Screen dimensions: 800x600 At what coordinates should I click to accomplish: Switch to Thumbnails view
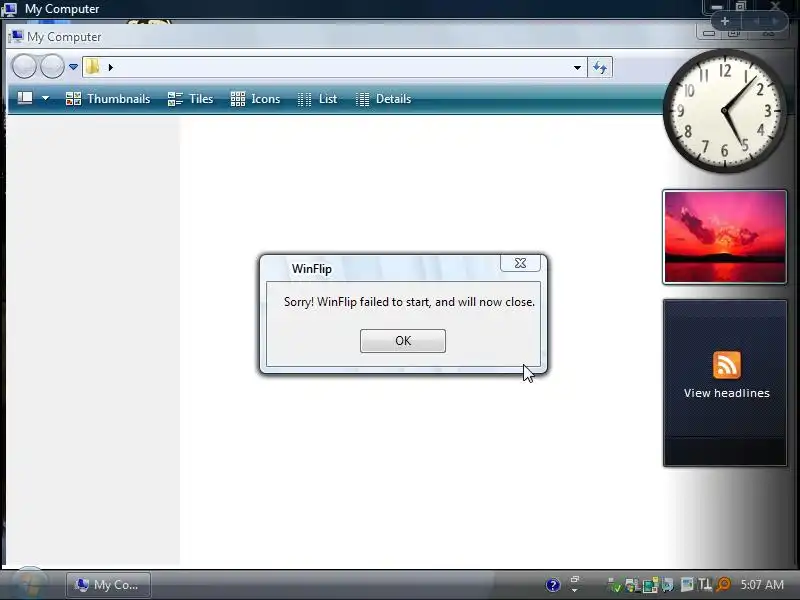(108, 99)
